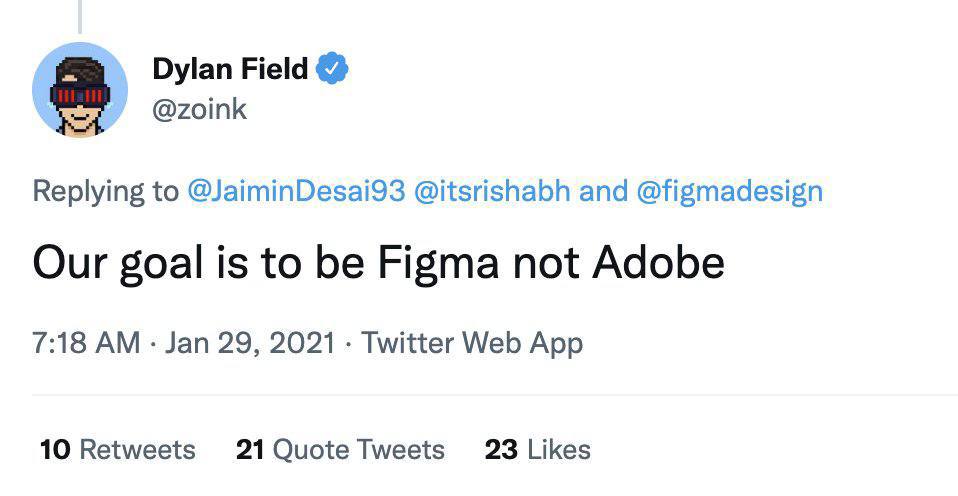Visit the @JaiminDesai93 mention

coord(296,191)
